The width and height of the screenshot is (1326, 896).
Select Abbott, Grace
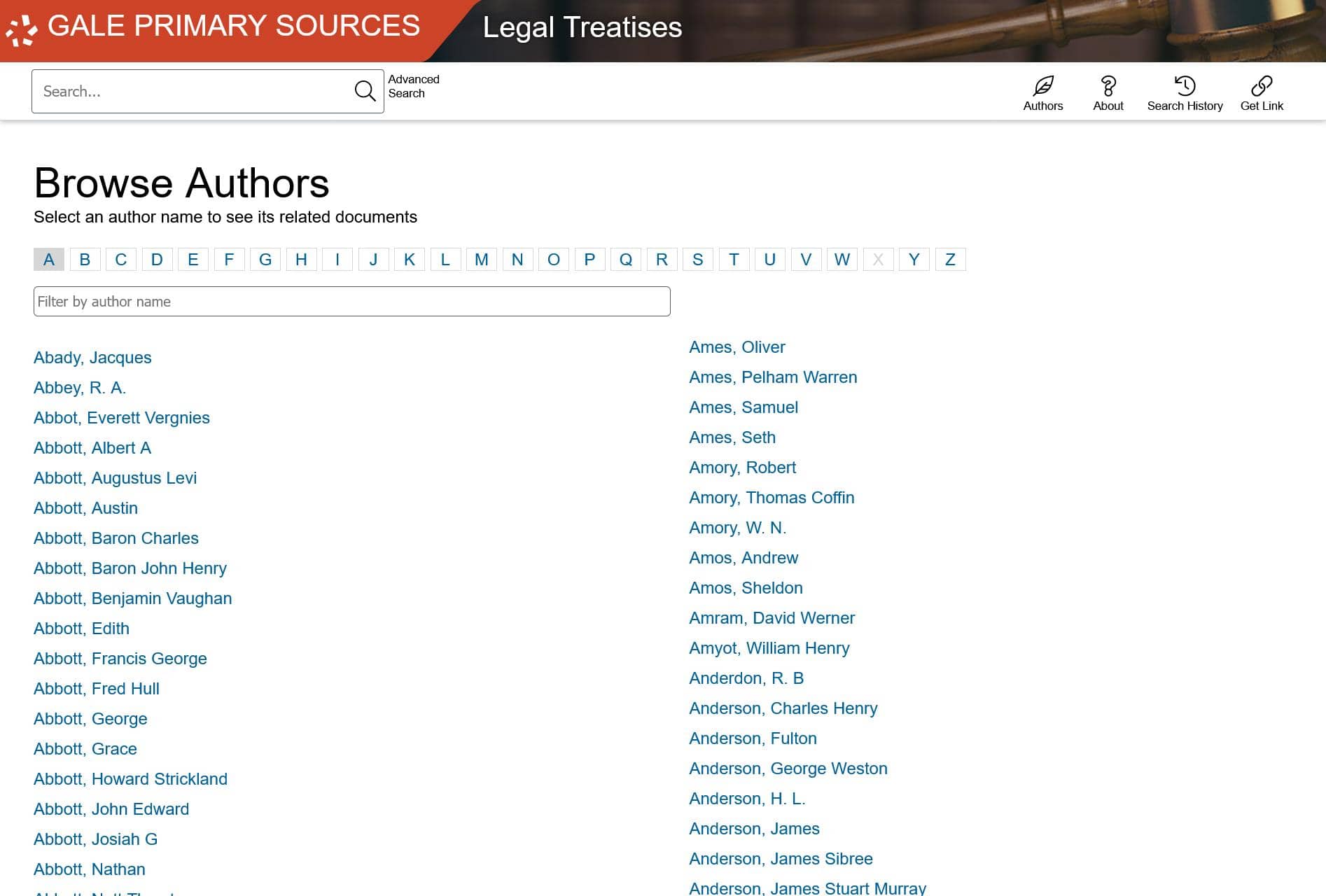pos(85,749)
